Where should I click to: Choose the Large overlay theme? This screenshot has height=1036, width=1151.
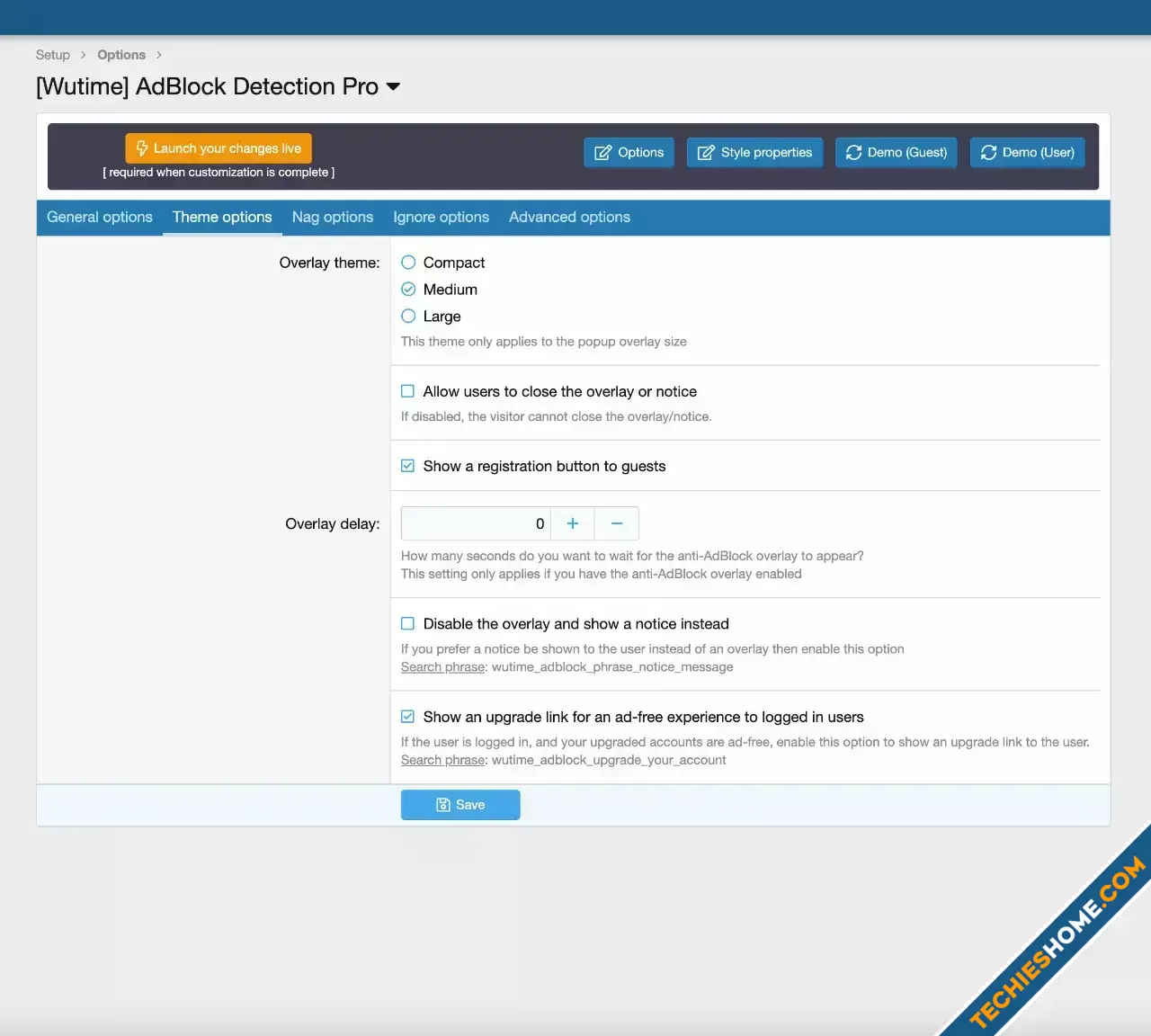[408, 317]
